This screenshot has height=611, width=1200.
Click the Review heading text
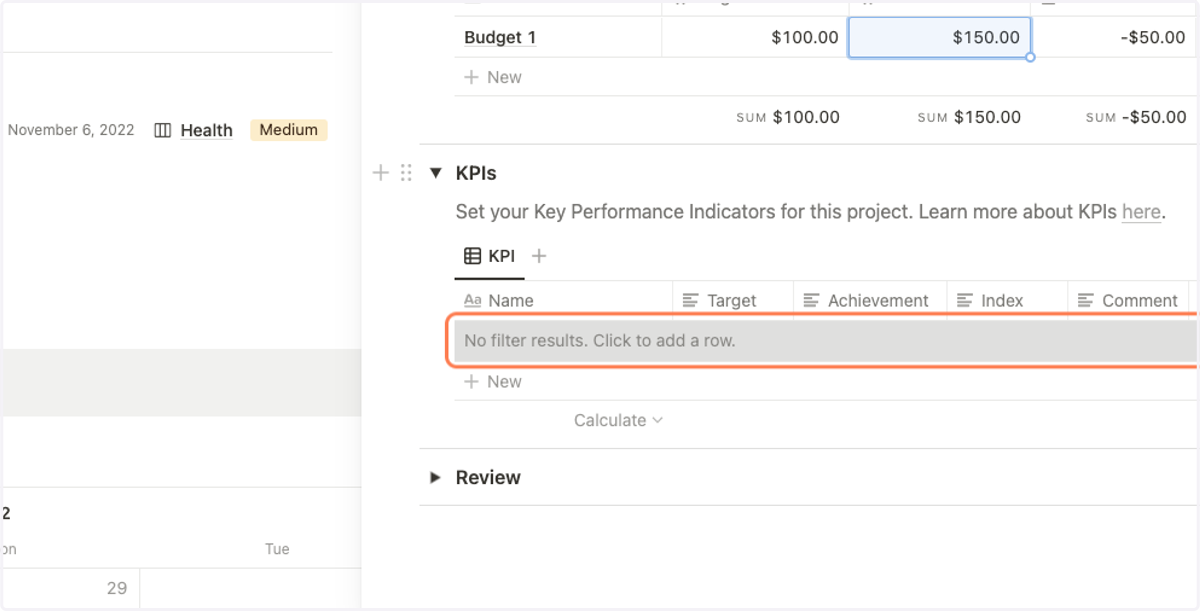[x=488, y=478]
